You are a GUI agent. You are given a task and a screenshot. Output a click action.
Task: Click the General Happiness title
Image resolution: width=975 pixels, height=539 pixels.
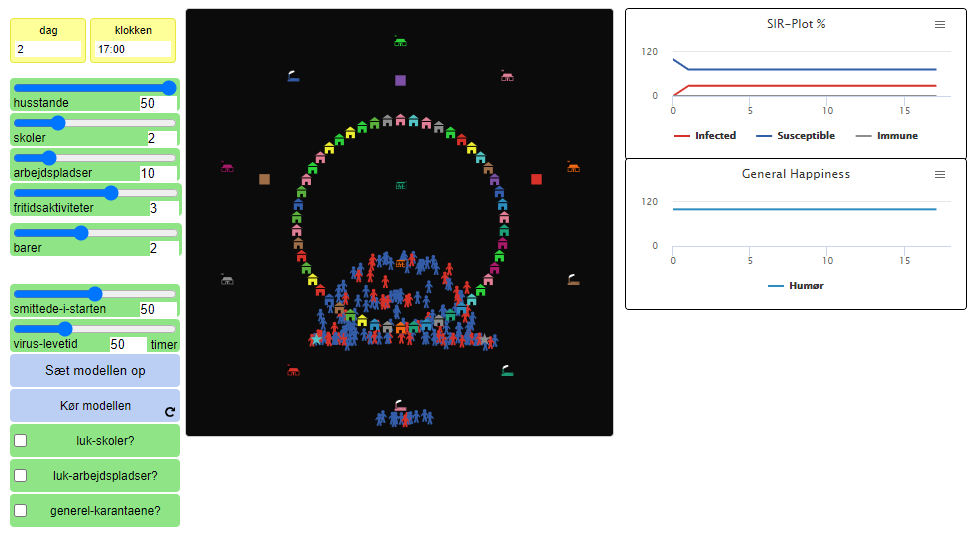[796, 174]
